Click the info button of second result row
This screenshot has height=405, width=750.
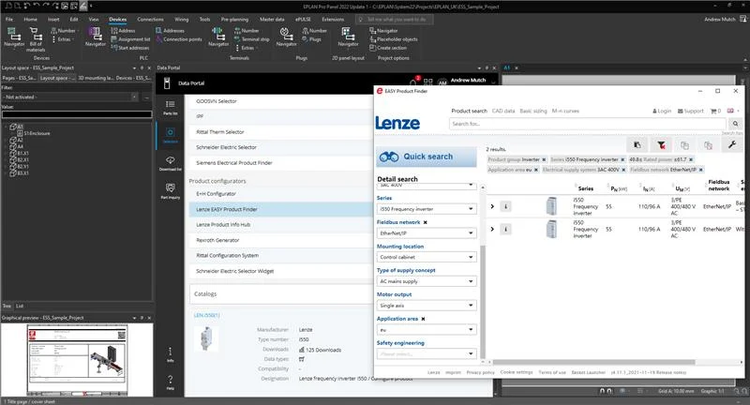[506, 229]
